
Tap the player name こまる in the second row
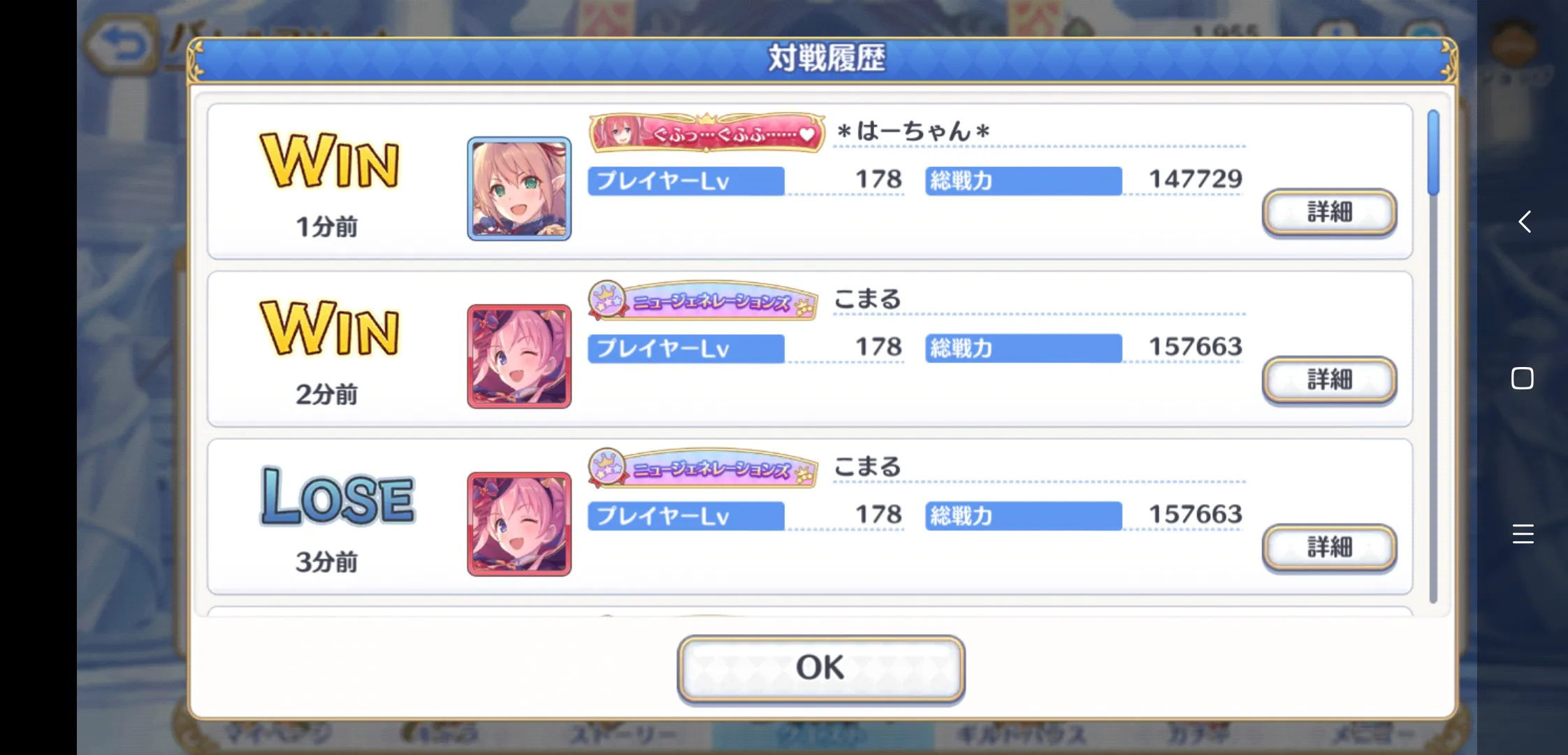point(867,299)
